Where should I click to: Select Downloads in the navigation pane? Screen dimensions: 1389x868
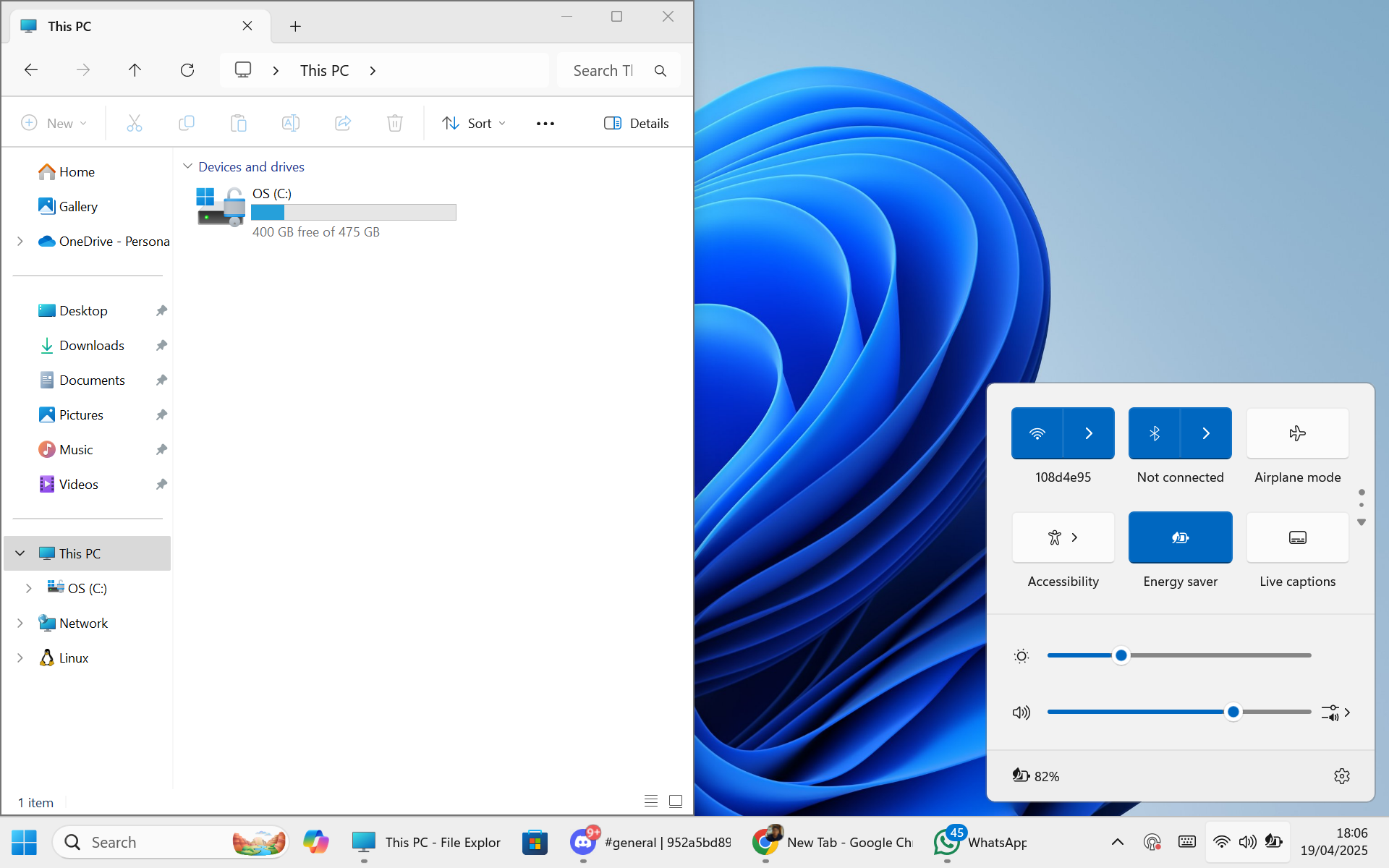91,345
